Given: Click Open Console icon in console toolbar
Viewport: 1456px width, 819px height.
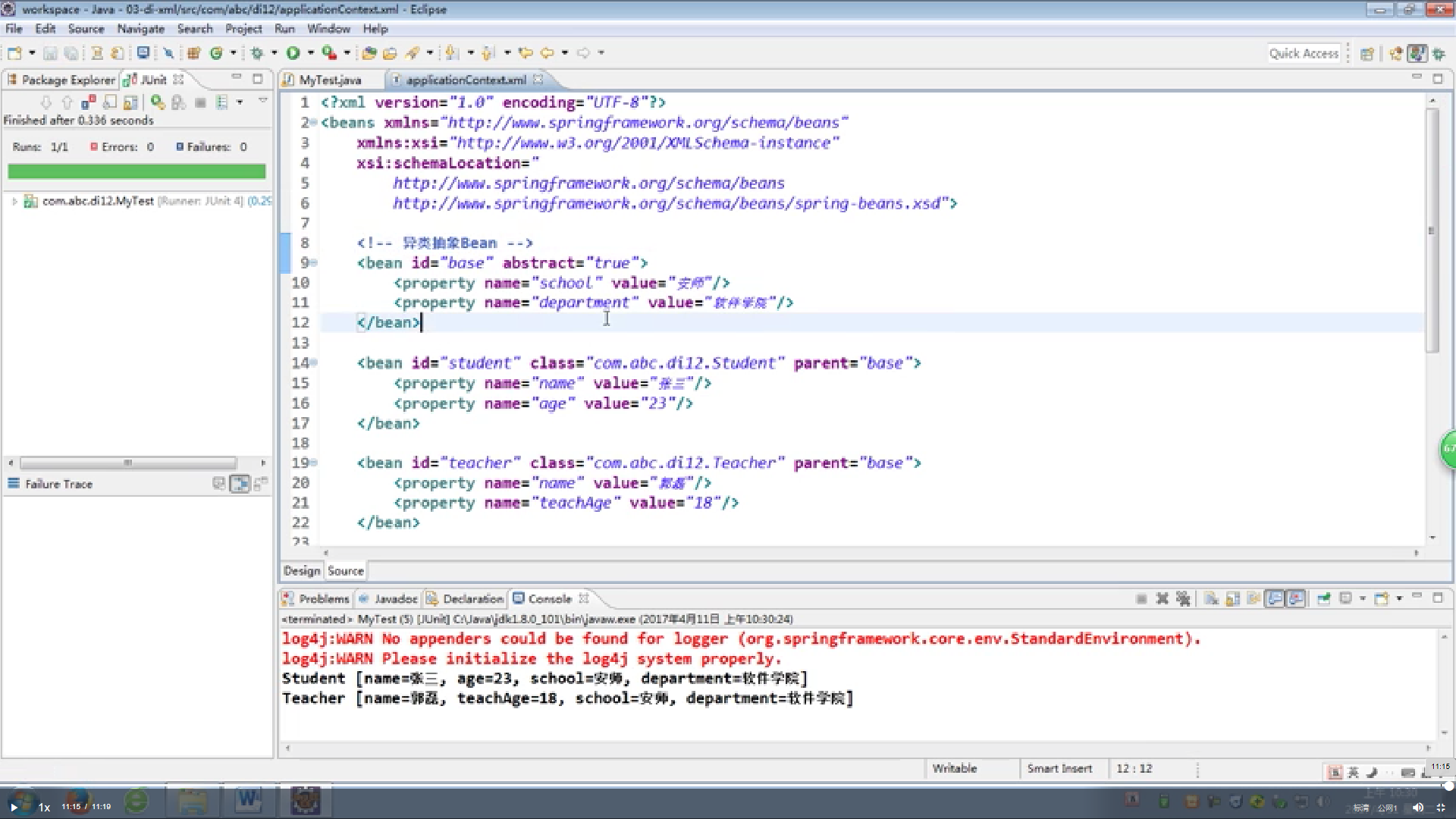Looking at the screenshot, I should click(x=1382, y=599).
